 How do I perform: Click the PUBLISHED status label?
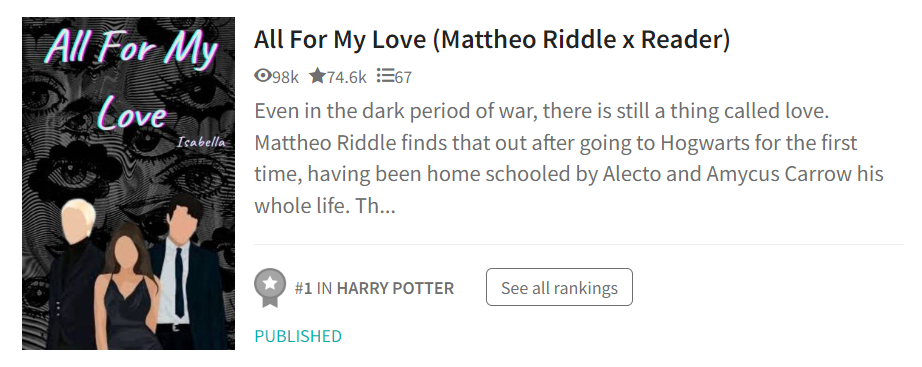coord(298,336)
